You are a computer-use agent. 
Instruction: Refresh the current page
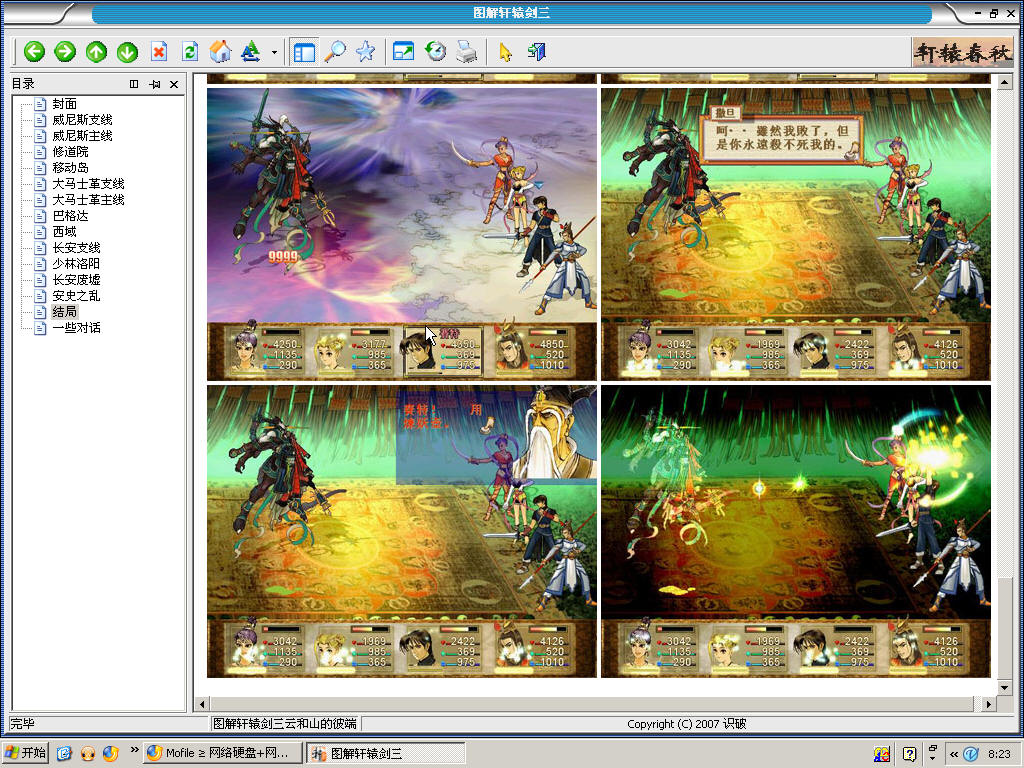tap(189, 52)
